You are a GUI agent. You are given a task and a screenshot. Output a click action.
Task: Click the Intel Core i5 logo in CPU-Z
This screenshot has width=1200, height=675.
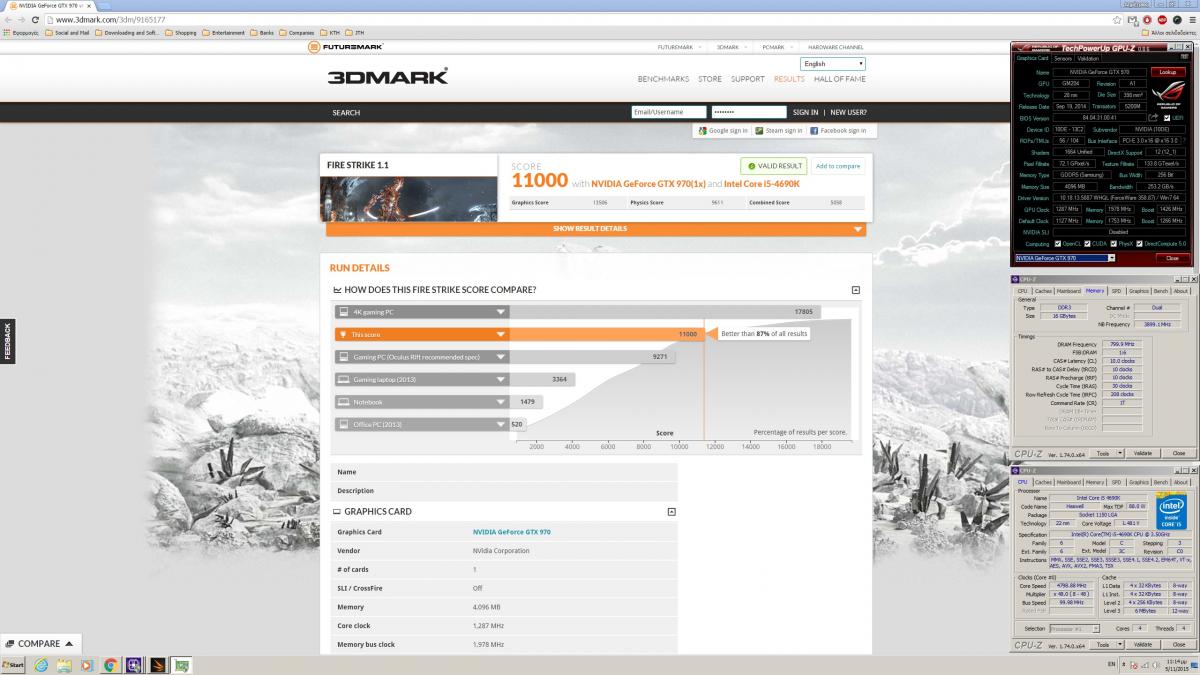point(1171,513)
